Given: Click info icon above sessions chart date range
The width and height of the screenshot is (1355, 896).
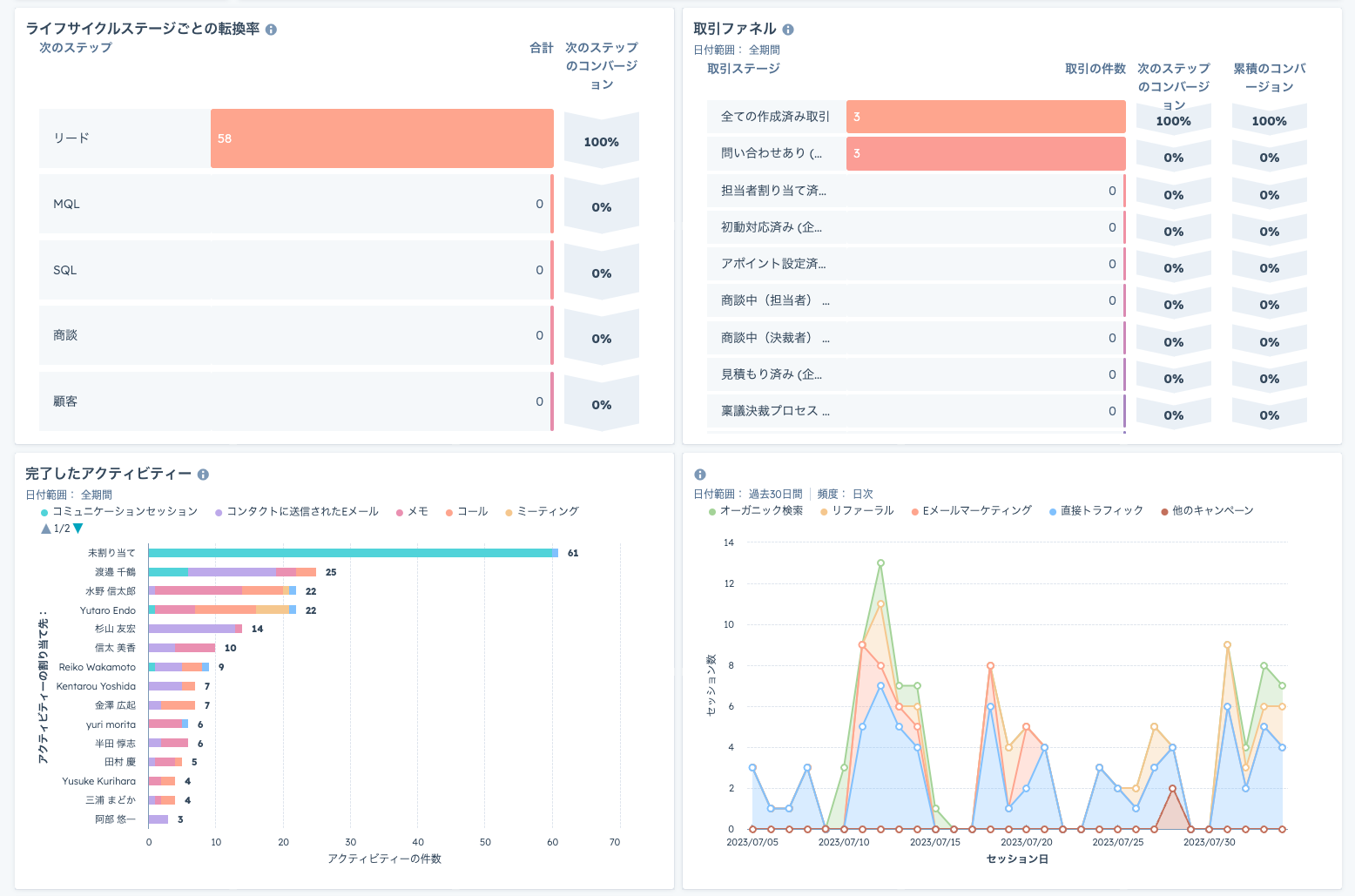Looking at the screenshot, I should 700,475.
